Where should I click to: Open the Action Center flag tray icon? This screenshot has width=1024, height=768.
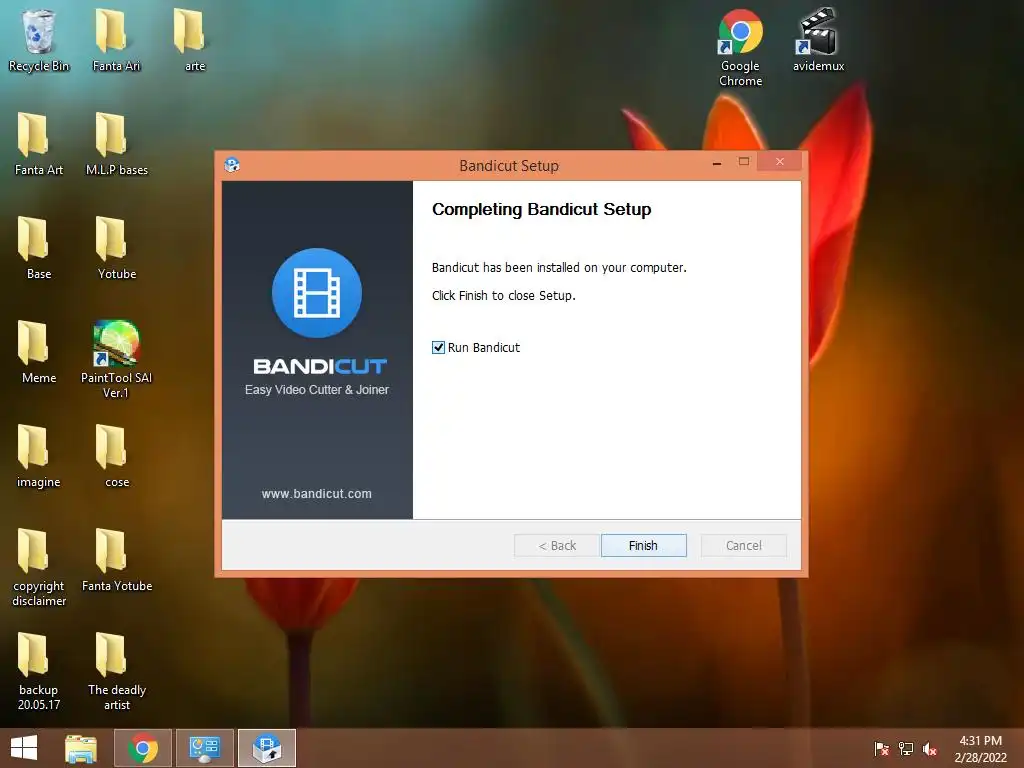pyautogui.click(x=881, y=749)
